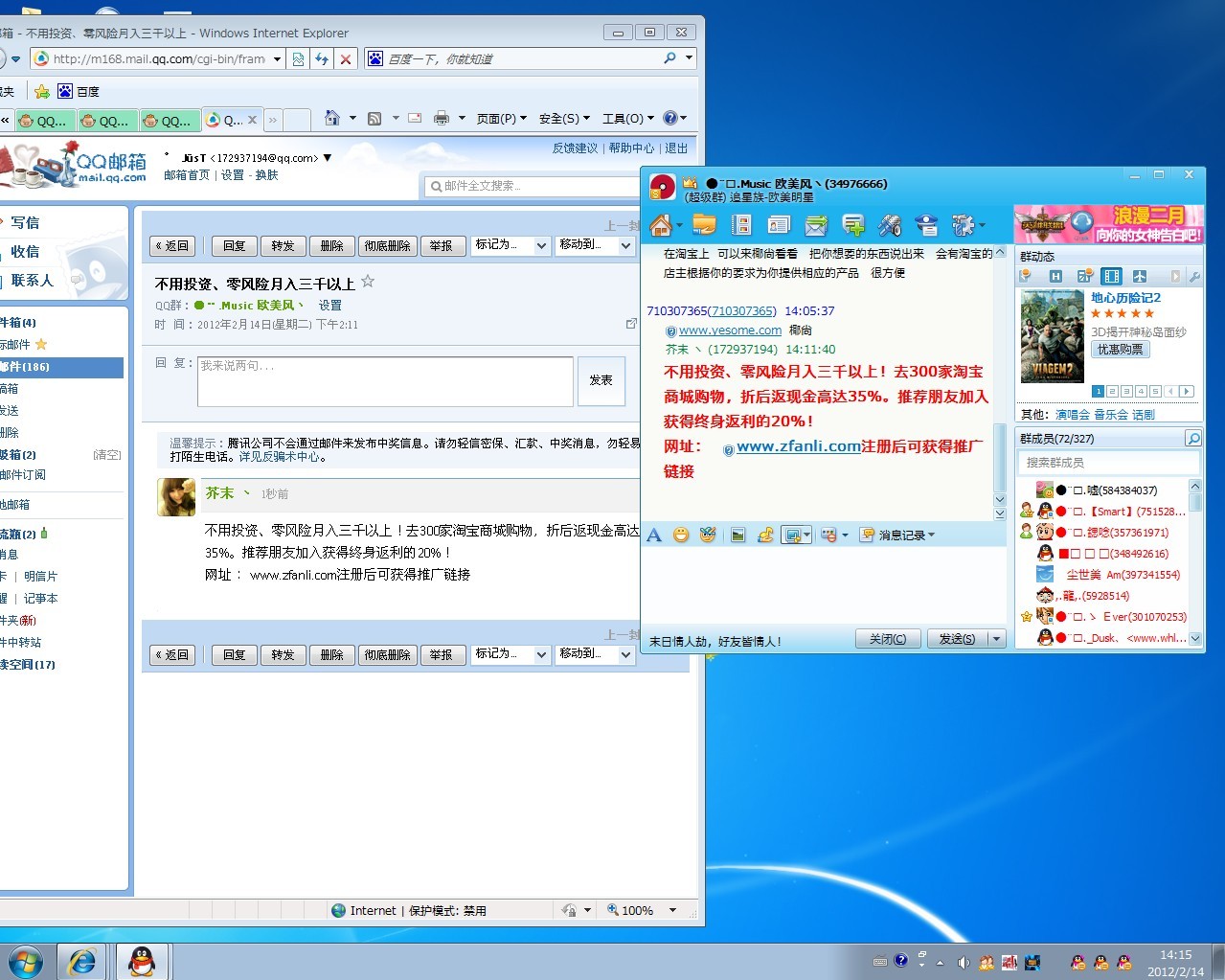The height and width of the screenshot is (980, 1225).
Task: Expand the send button options arrow
Action: pos(996,639)
